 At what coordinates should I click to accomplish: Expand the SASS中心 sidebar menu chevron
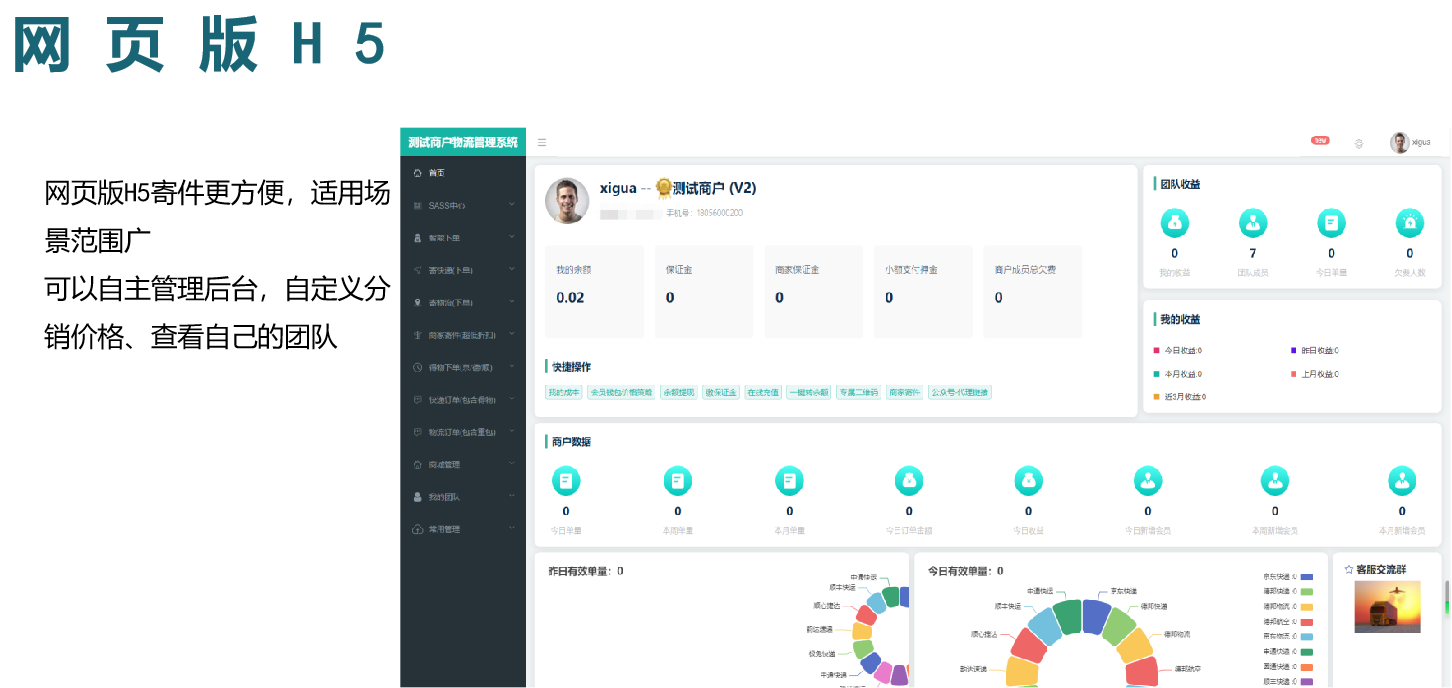(512, 205)
